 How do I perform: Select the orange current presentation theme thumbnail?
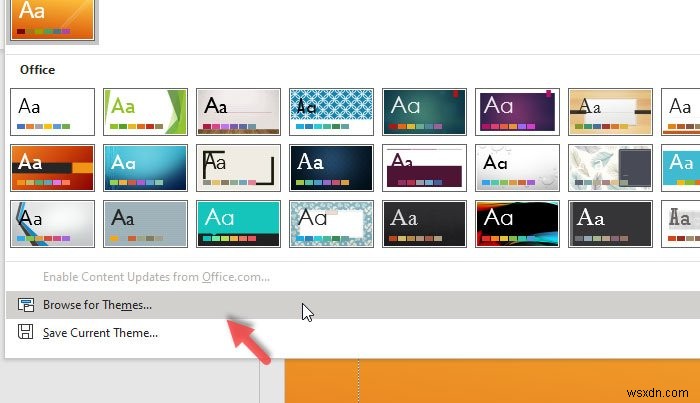point(53,20)
